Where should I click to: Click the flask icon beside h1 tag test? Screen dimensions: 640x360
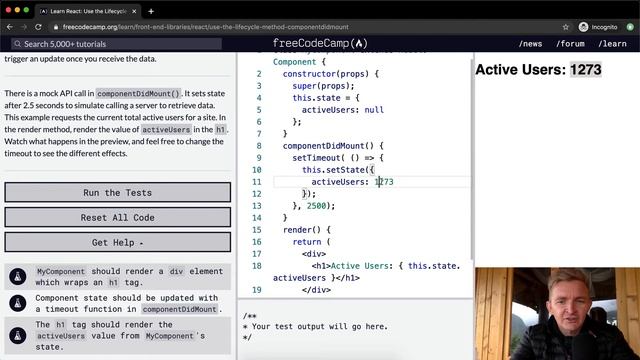[x=18, y=336]
